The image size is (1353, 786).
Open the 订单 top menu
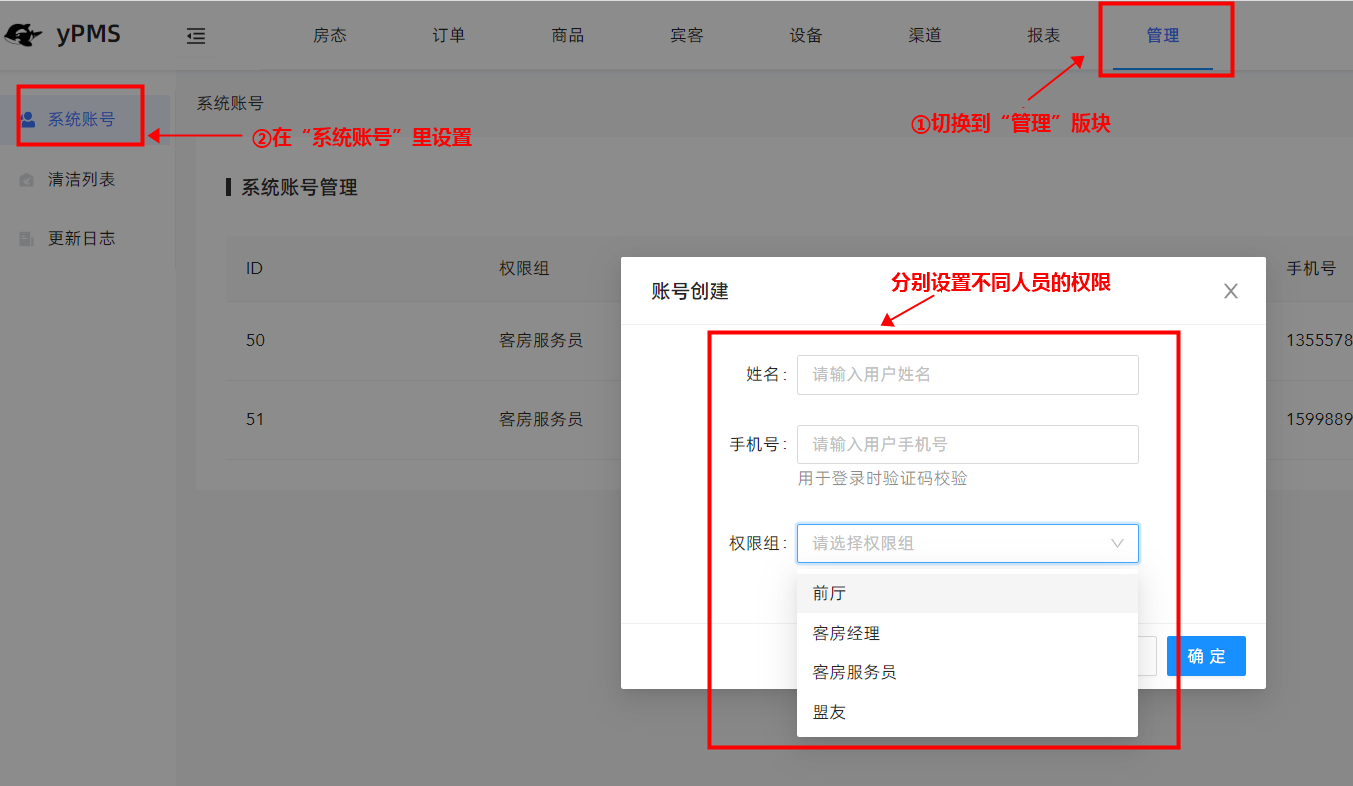(449, 36)
